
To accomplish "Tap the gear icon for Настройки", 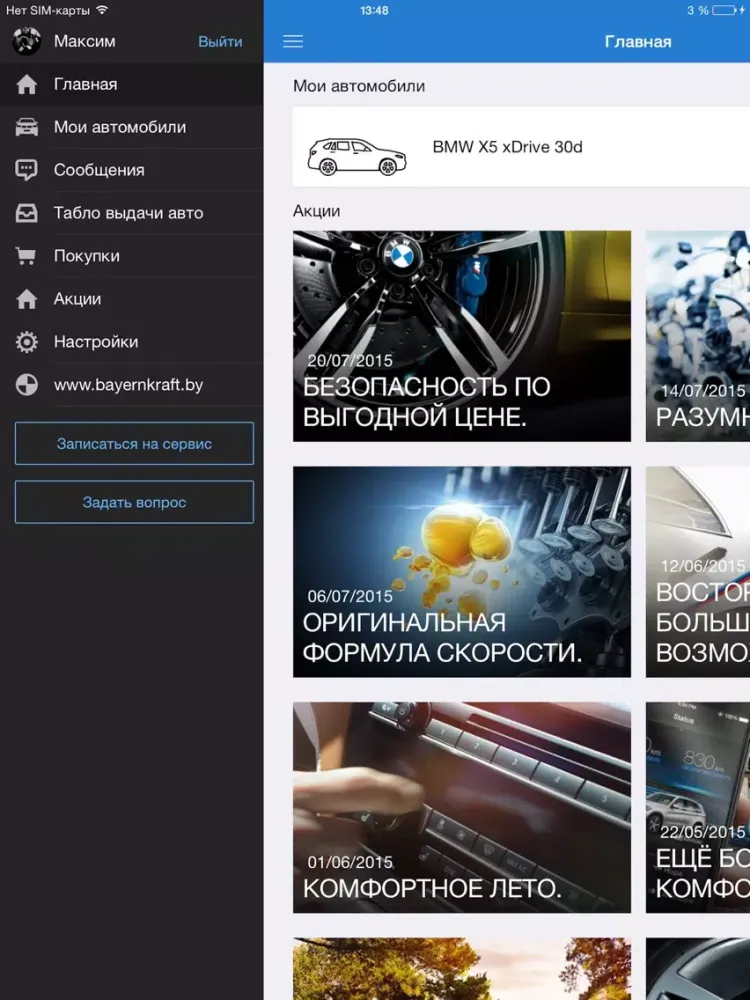I will [27, 342].
